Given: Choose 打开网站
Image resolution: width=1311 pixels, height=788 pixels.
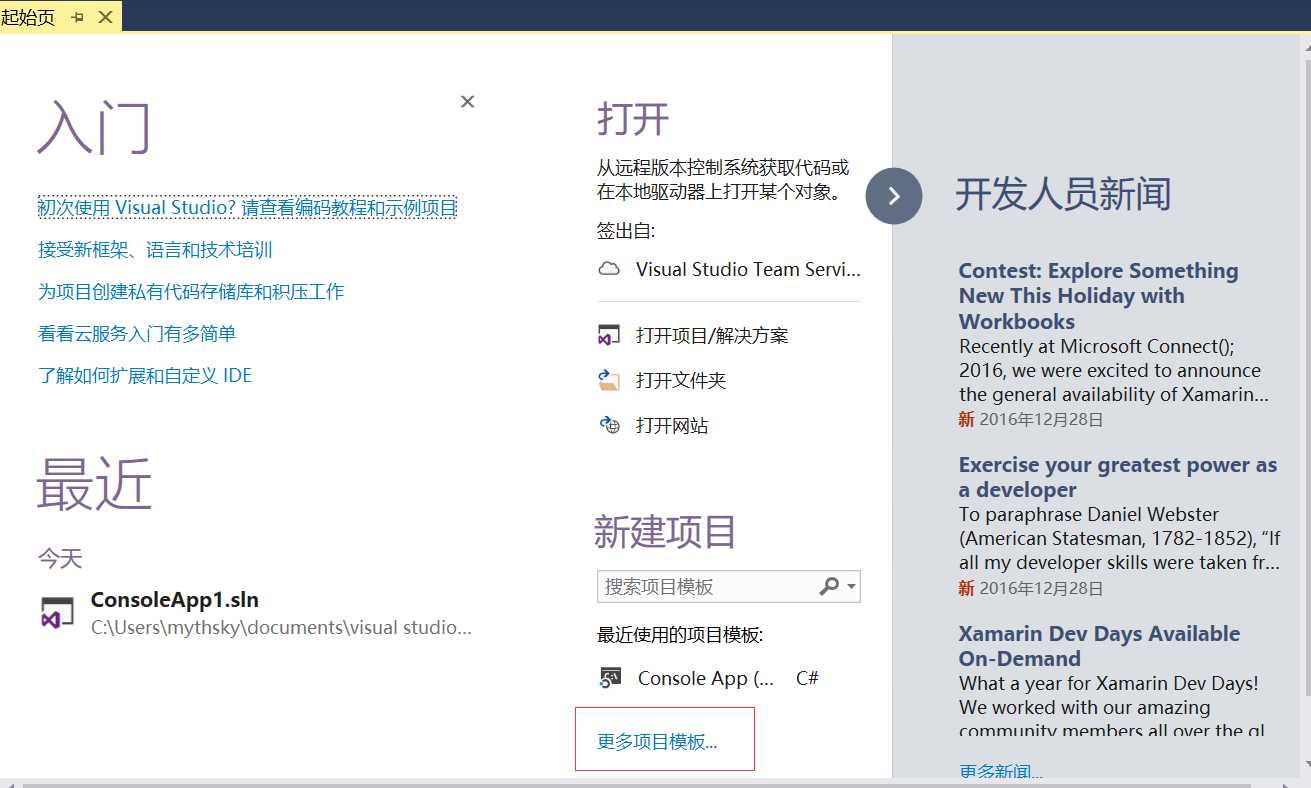Looking at the screenshot, I should pos(672,425).
